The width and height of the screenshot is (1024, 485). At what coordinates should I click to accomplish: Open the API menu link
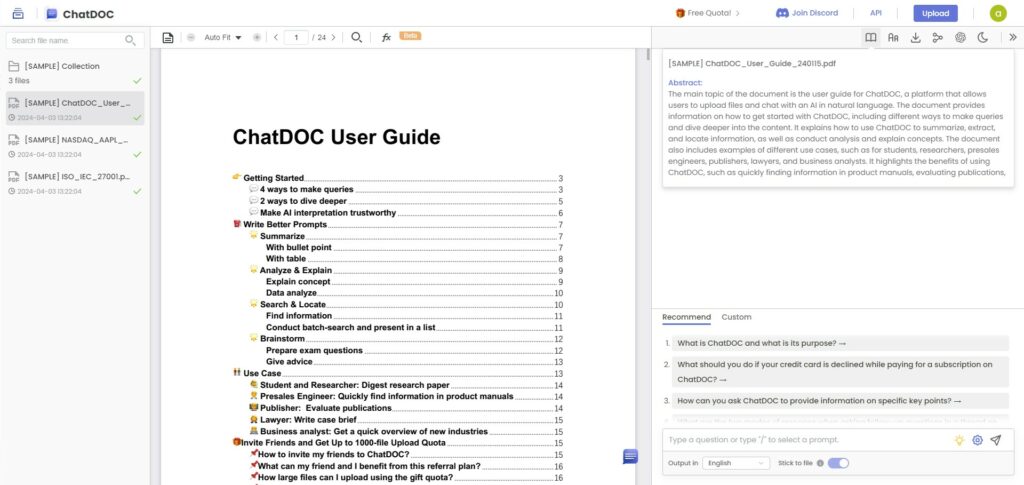point(875,13)
